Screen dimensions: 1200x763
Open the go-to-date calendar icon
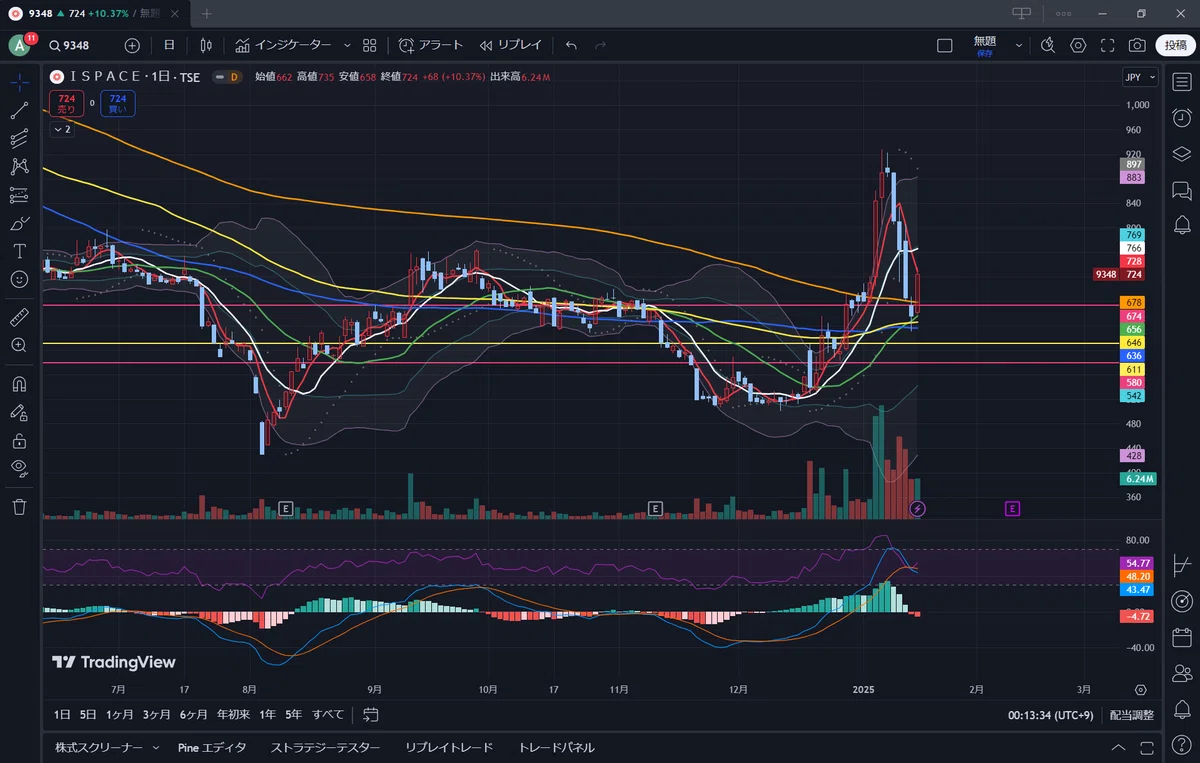[x=371, y=715]
